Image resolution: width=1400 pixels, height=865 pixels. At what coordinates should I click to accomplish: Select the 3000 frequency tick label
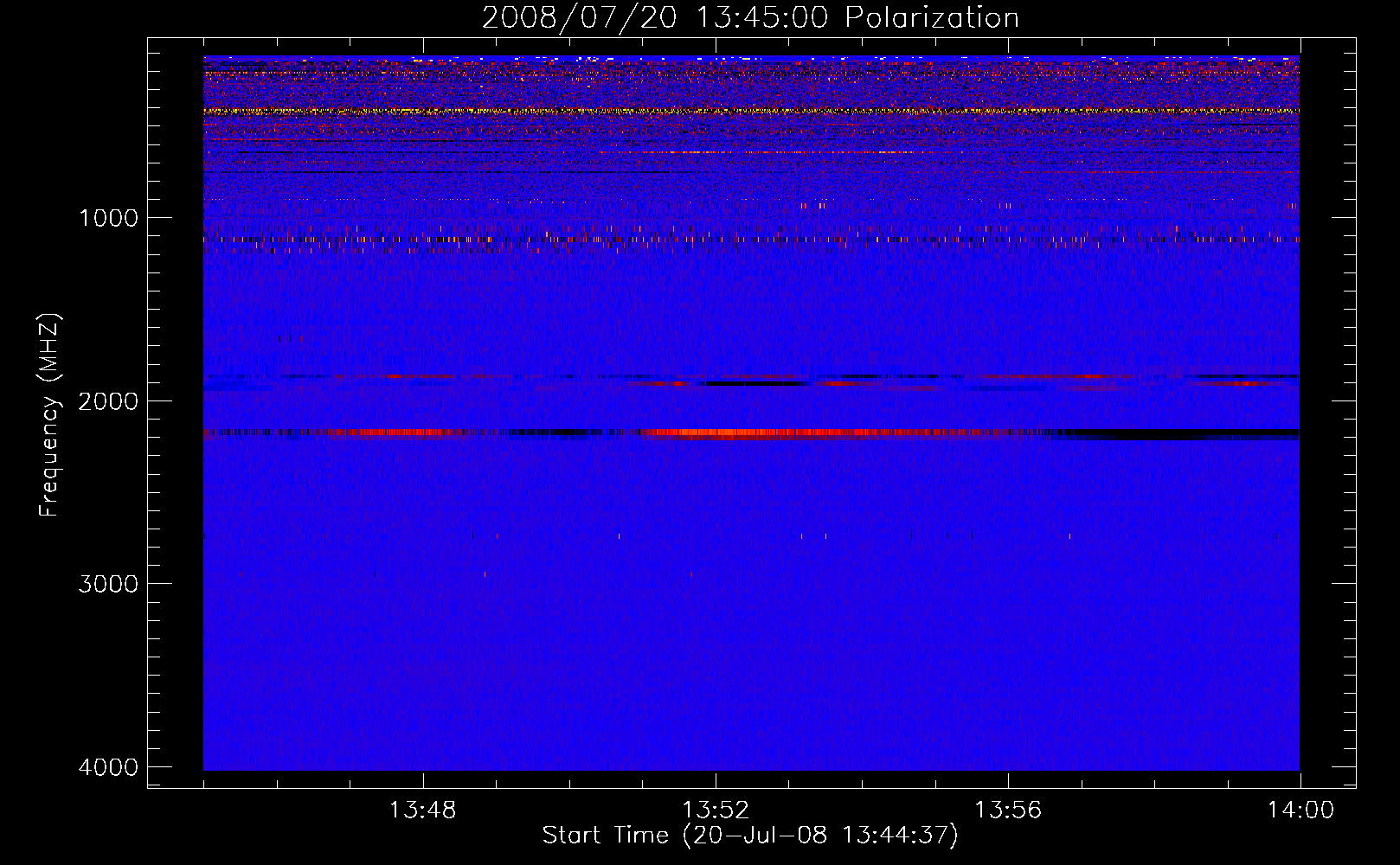(x=108, y=584)
